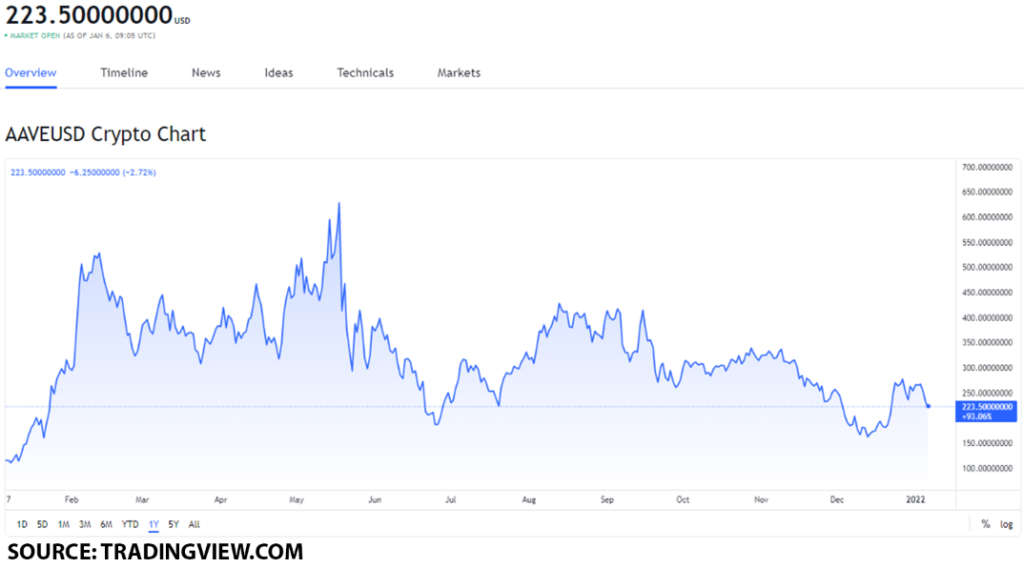Viewport: 1024px width, 568px height.
Task: Click the 223.50000000 USD price headline
Action: 97,14
